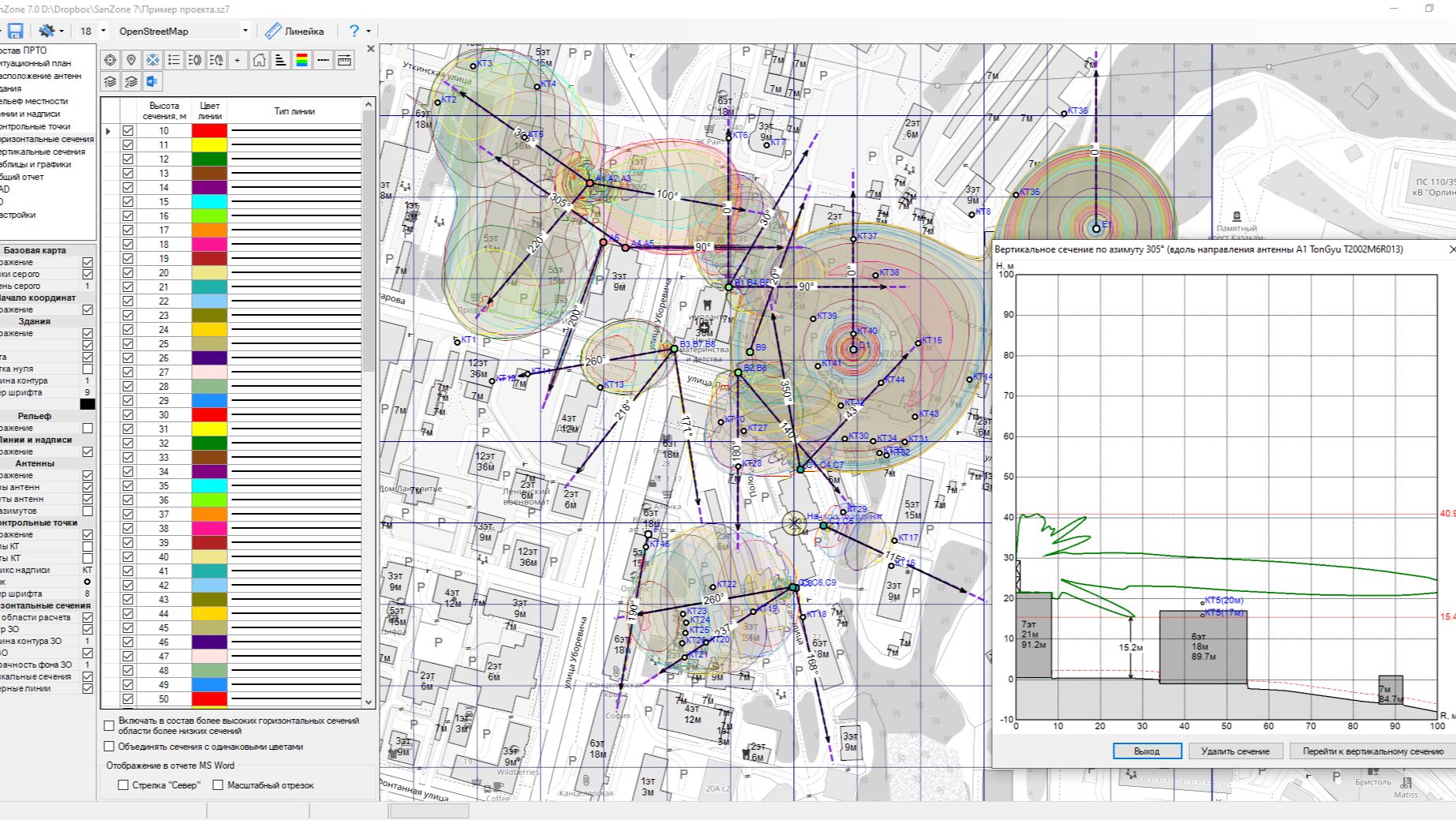Click Перейти к вертикальному сечению button
This screenshot has width=1456, height=820.
coord(1373,751)
